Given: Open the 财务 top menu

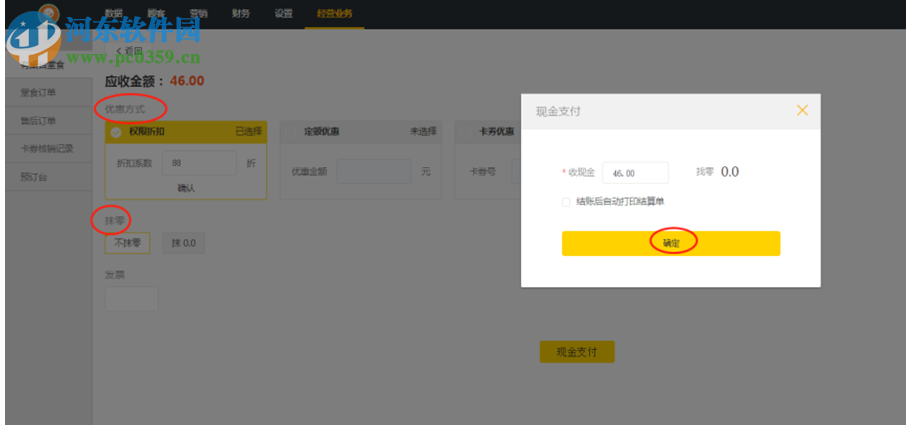Looking at the screenshot, I should 240,14.
